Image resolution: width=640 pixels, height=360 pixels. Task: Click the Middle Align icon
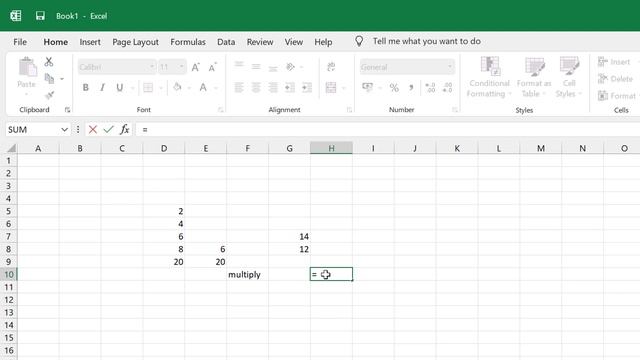[x=256, y=66]
